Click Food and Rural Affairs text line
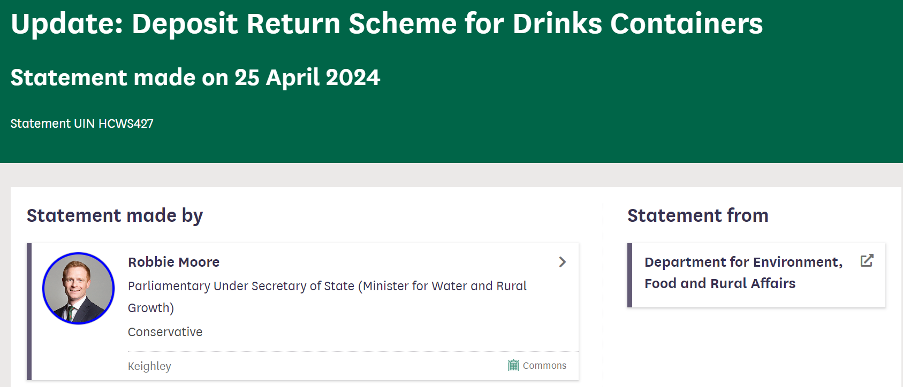 pyautogui.click(x=720, y=284)
